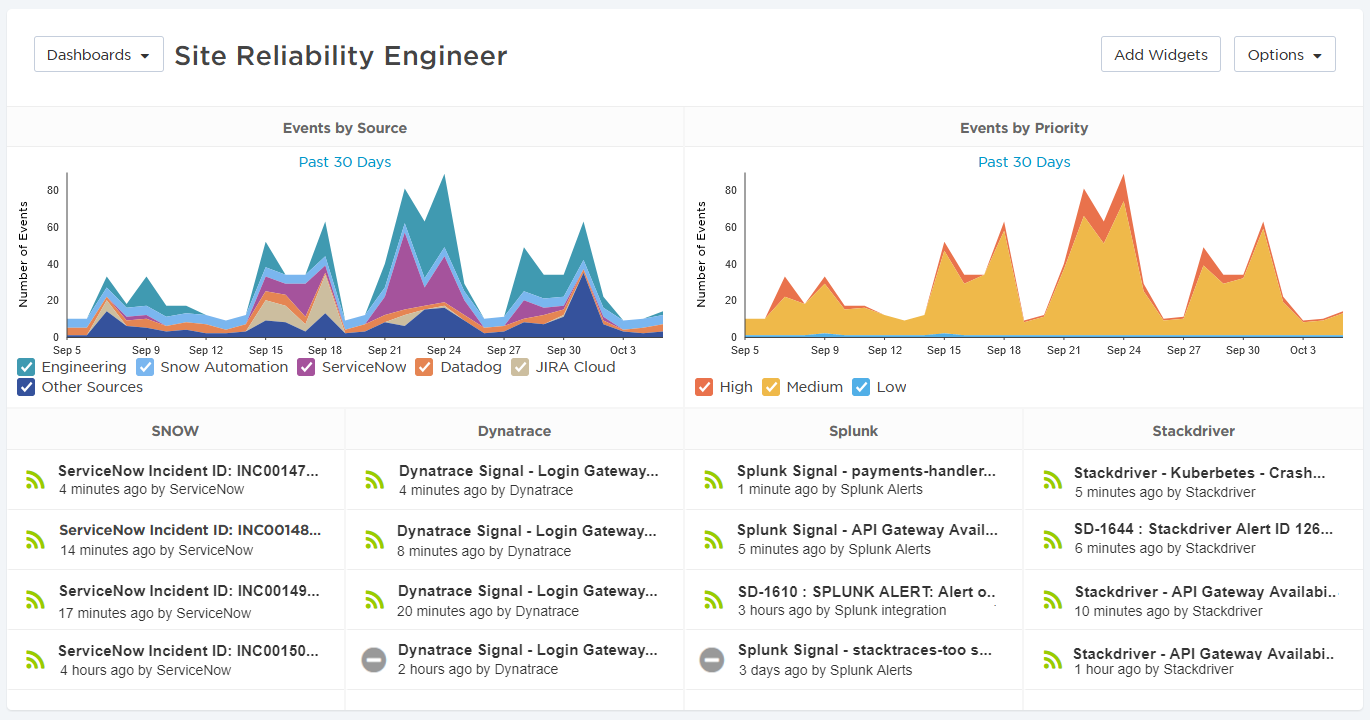Screen dimensions: 1370x720
Task: Uncheck the Snow Automation source checkbox
Action: coord(145,367)
